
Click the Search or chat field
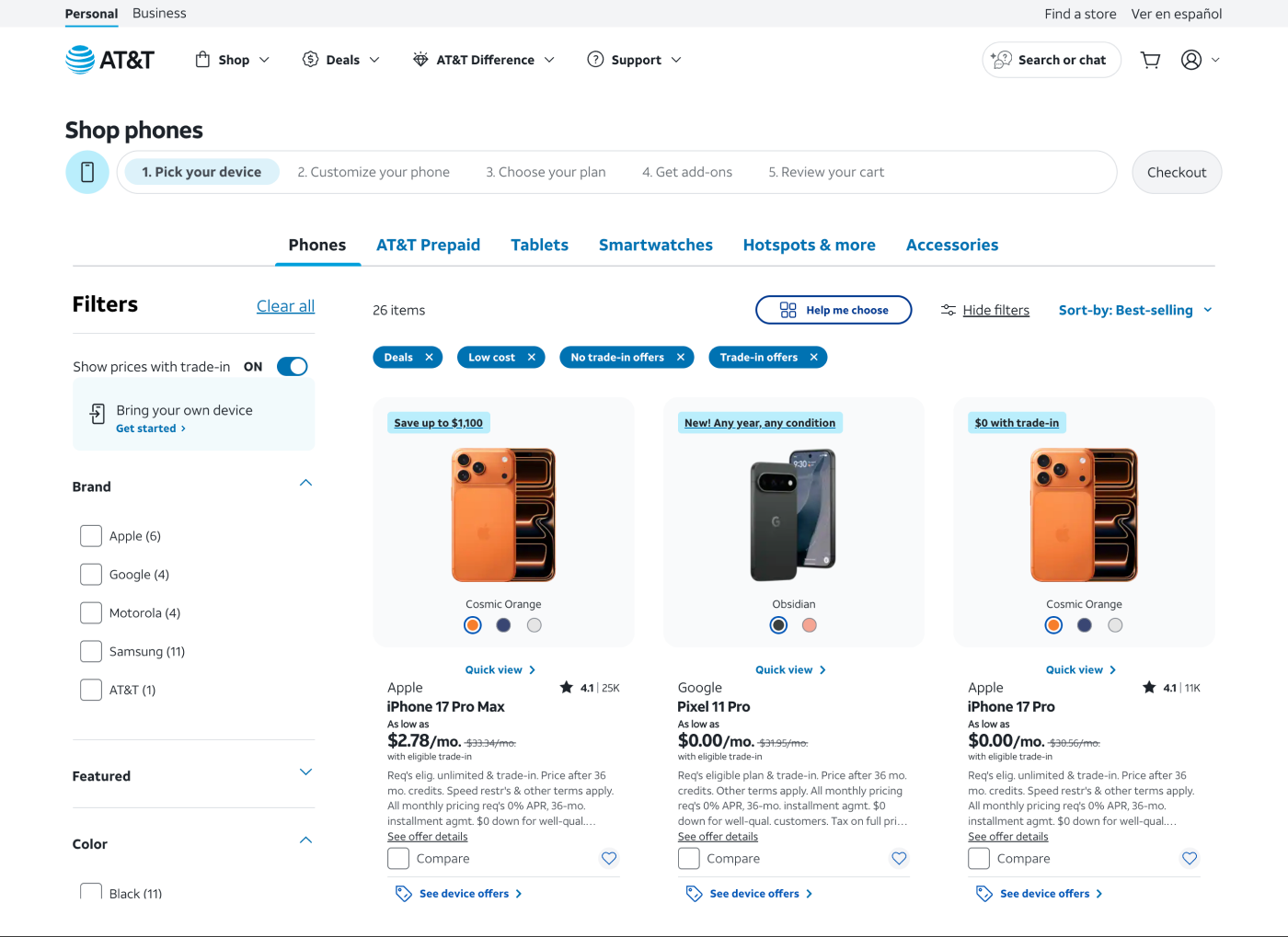pos(1052,60)
